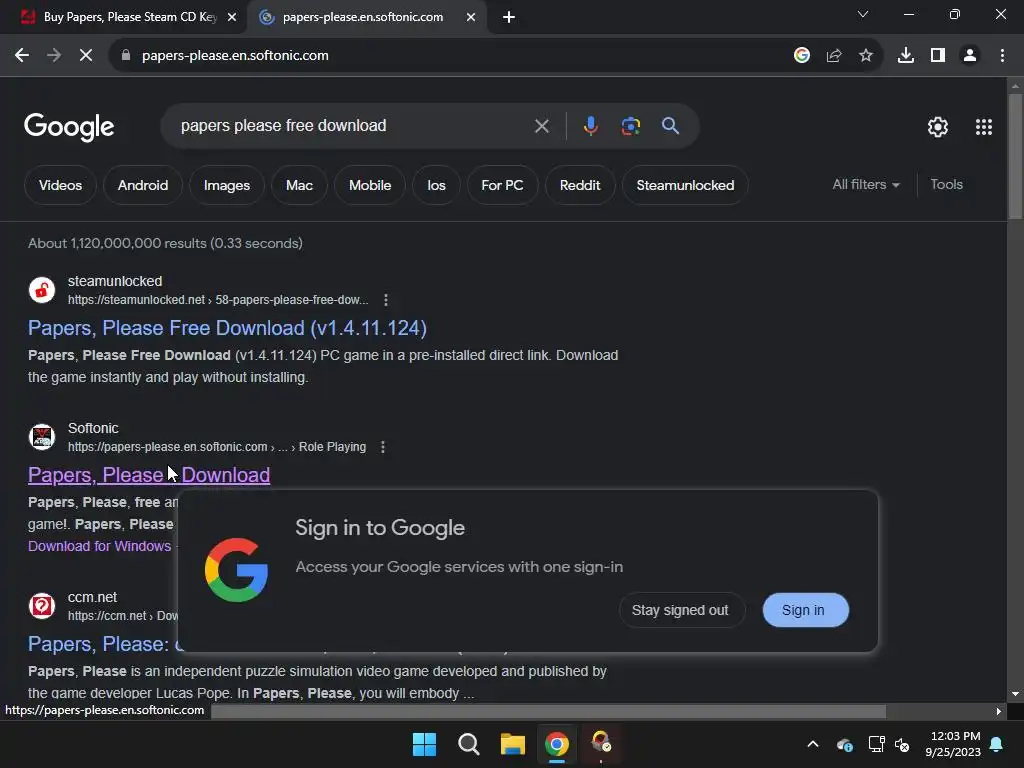Click Stay signed out
Screen dimensions: 1024x768
click(680, 610)
